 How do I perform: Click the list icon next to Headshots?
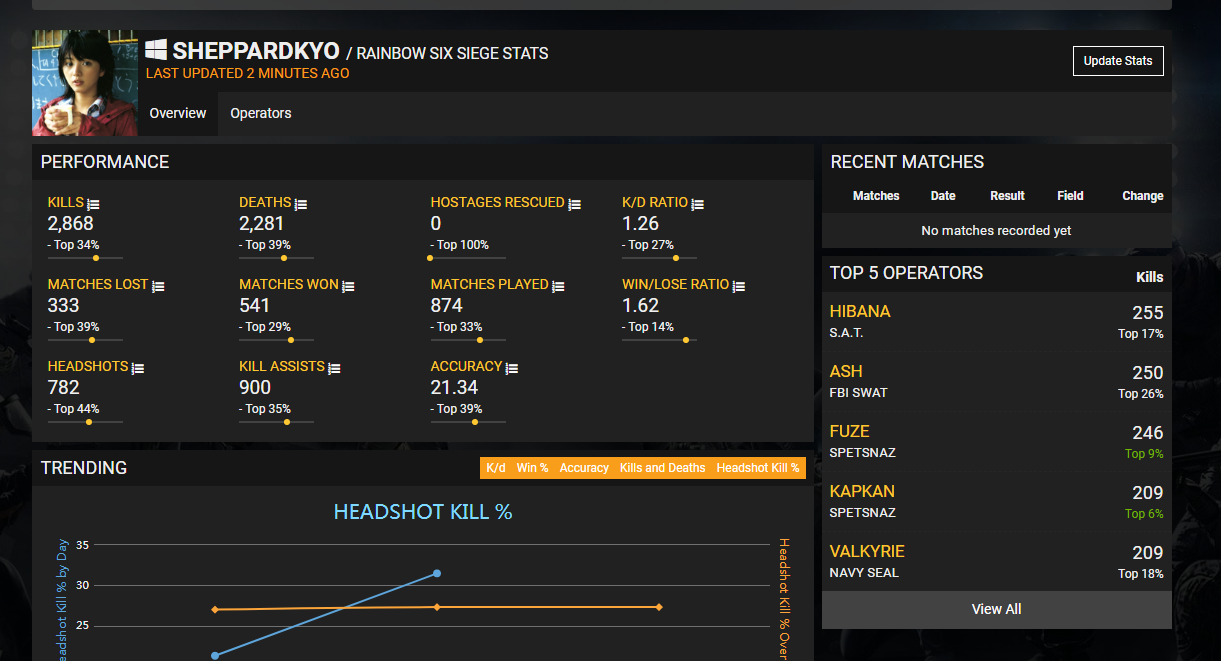[138, 368]
